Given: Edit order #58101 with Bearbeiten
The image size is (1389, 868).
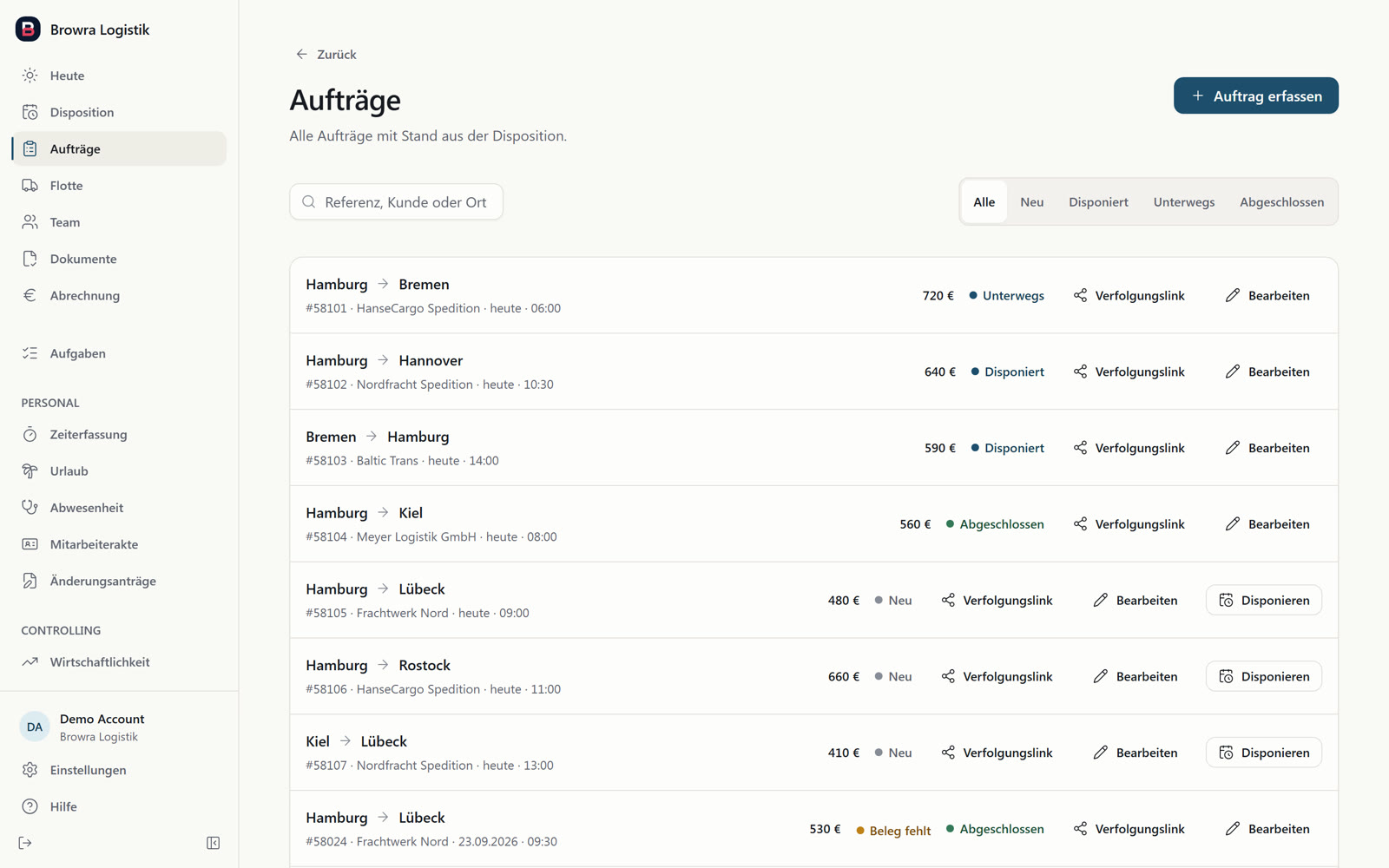Looking at the screenshot, I should [1267, 295].
